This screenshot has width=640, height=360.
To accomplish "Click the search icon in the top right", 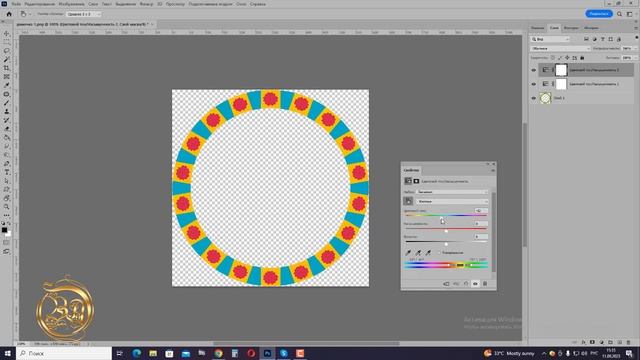I will click(619, 14).
